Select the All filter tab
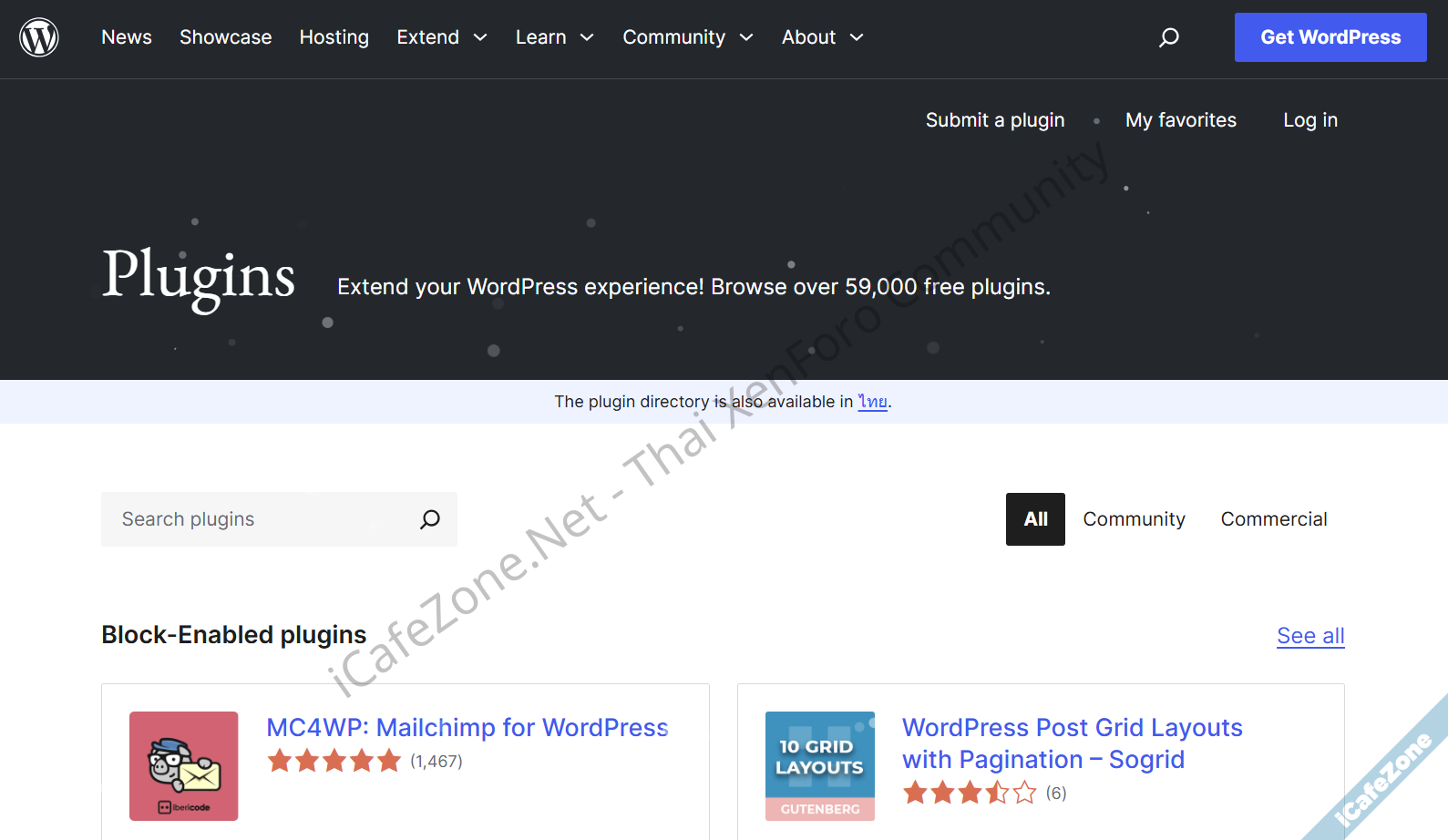 pyautogui.click(x=1035, y=519)
